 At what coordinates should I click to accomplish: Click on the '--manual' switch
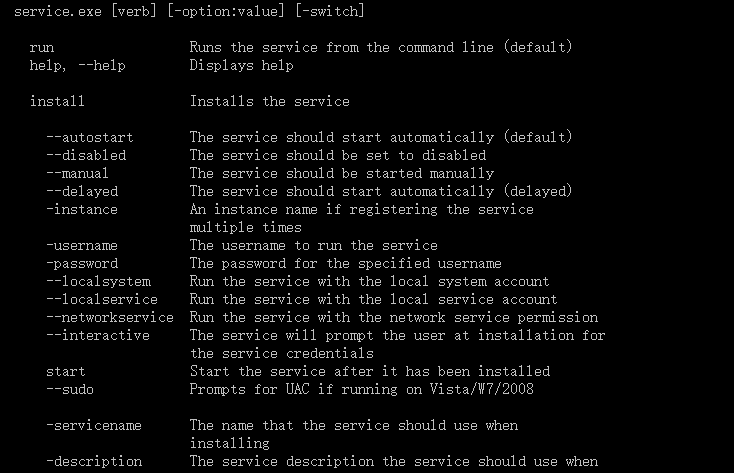(x=77, y=173)
